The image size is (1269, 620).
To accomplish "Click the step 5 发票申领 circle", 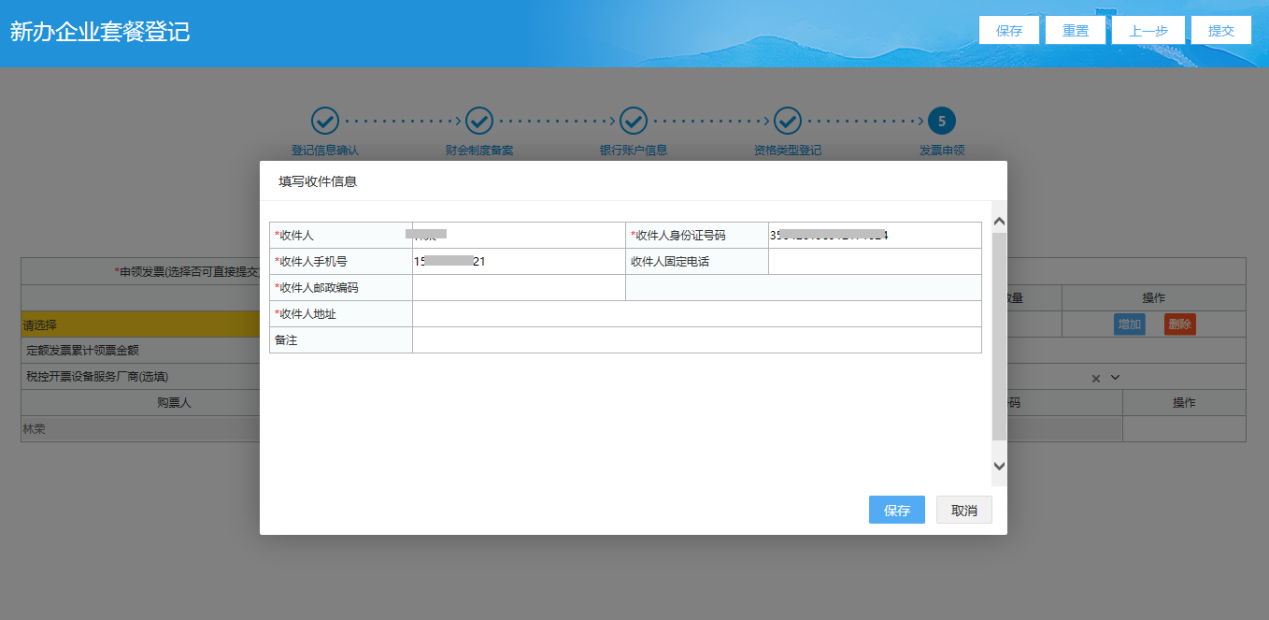I will pyautogui.click(x=941, y=121).
